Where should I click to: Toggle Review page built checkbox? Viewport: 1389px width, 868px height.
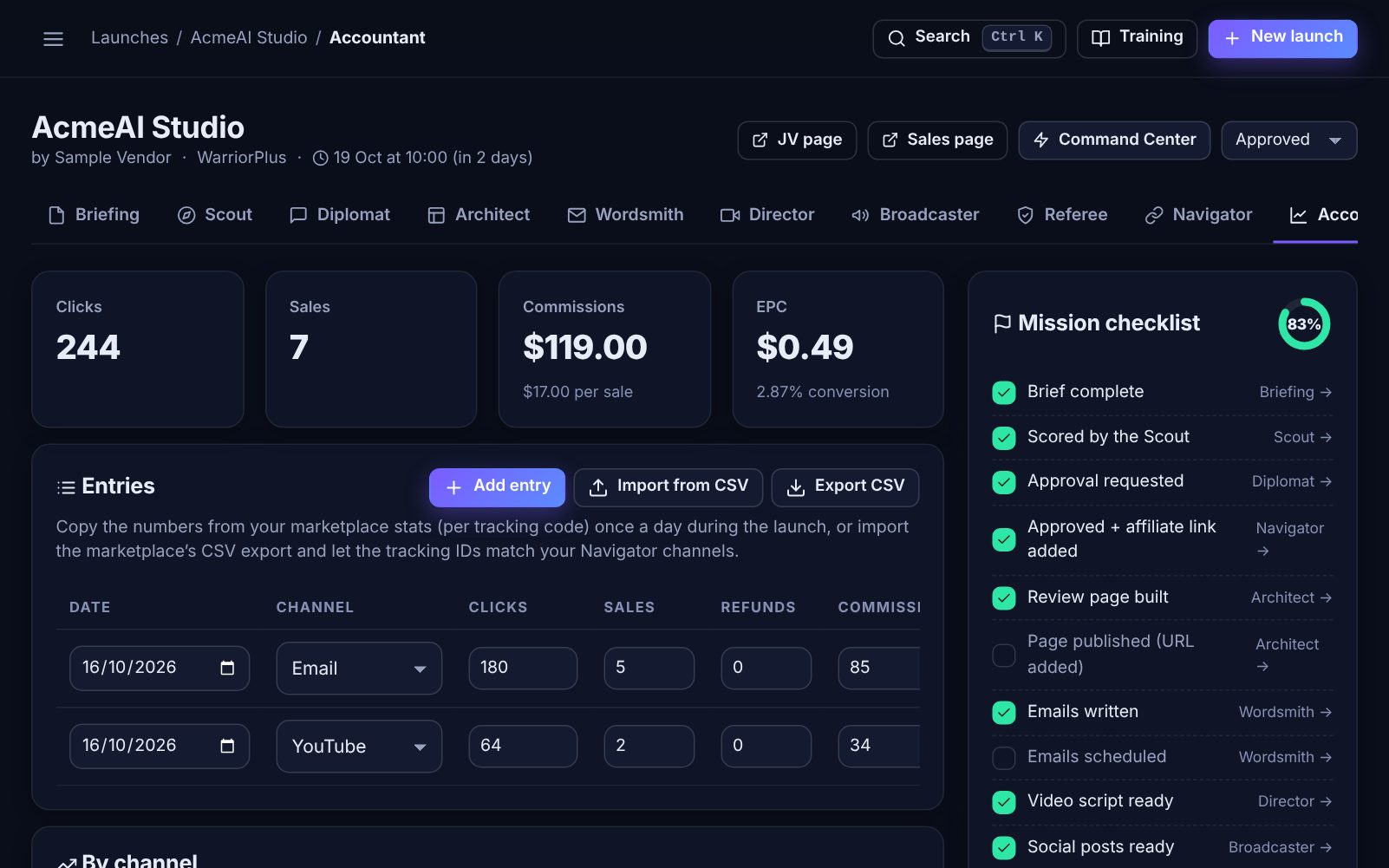[x=1004, y=598]
